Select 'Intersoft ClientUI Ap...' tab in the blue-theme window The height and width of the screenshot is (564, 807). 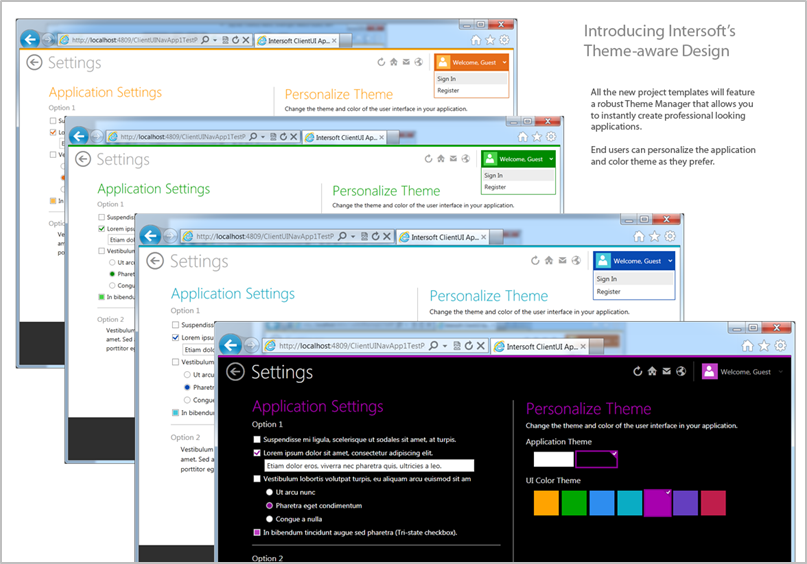click(442, 237)
